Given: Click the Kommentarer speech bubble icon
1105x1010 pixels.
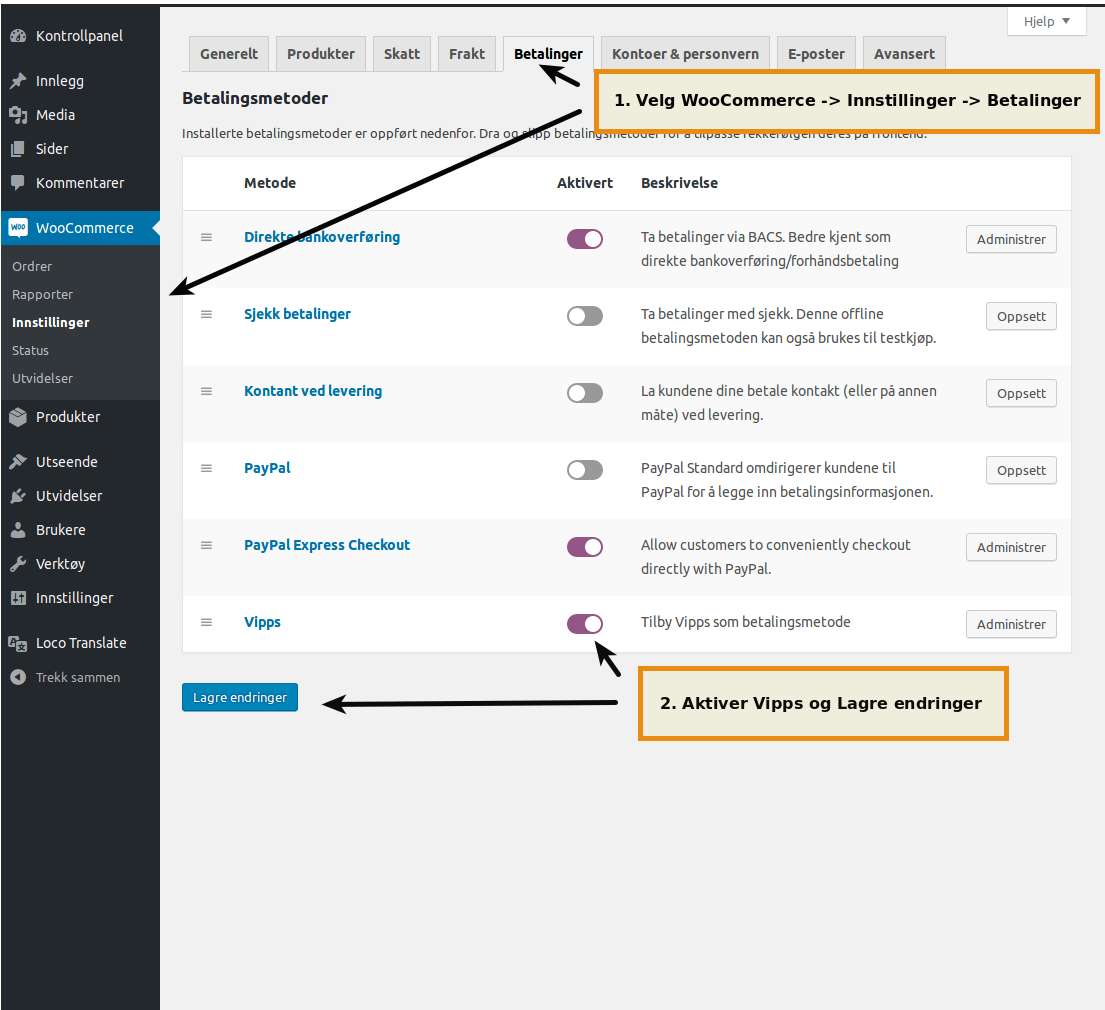Looking at the screenshot, I should pyautogui.click(x=18, y=183).
